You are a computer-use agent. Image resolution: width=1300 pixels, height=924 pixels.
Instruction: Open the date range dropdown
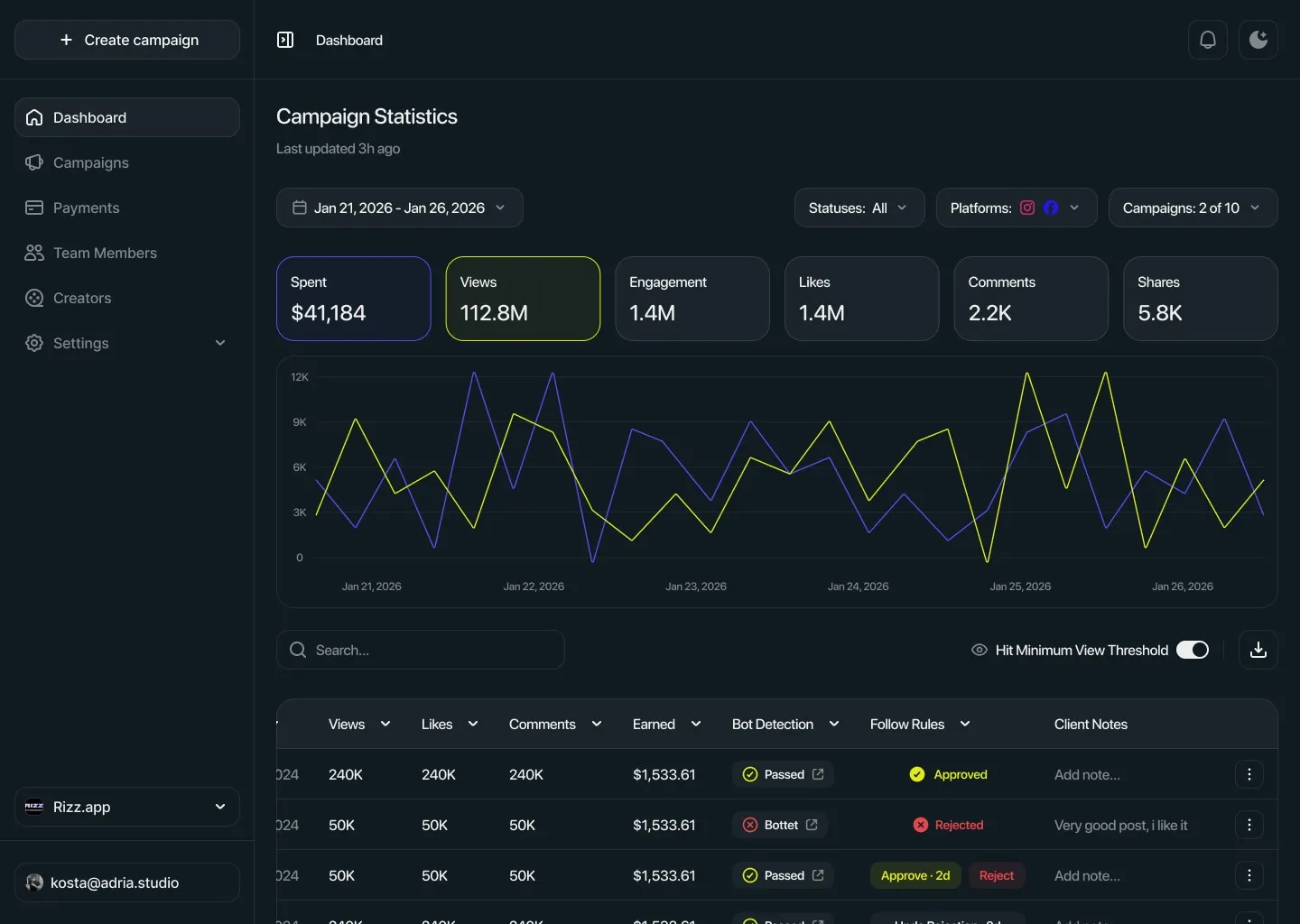pyautogui.click(x=400, y=208)
